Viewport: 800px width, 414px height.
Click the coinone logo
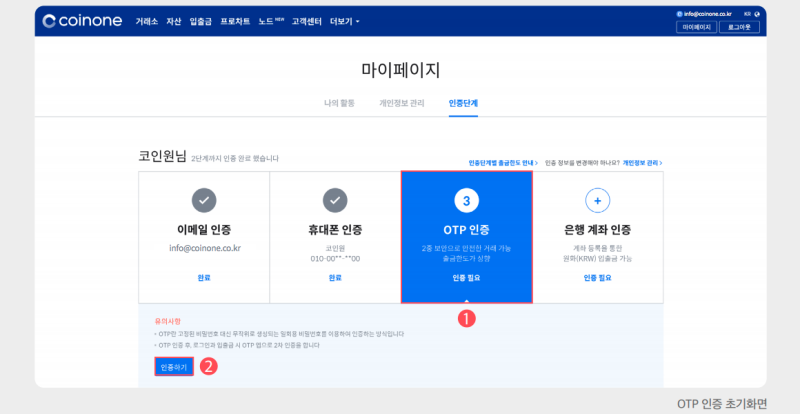(82, 21)
